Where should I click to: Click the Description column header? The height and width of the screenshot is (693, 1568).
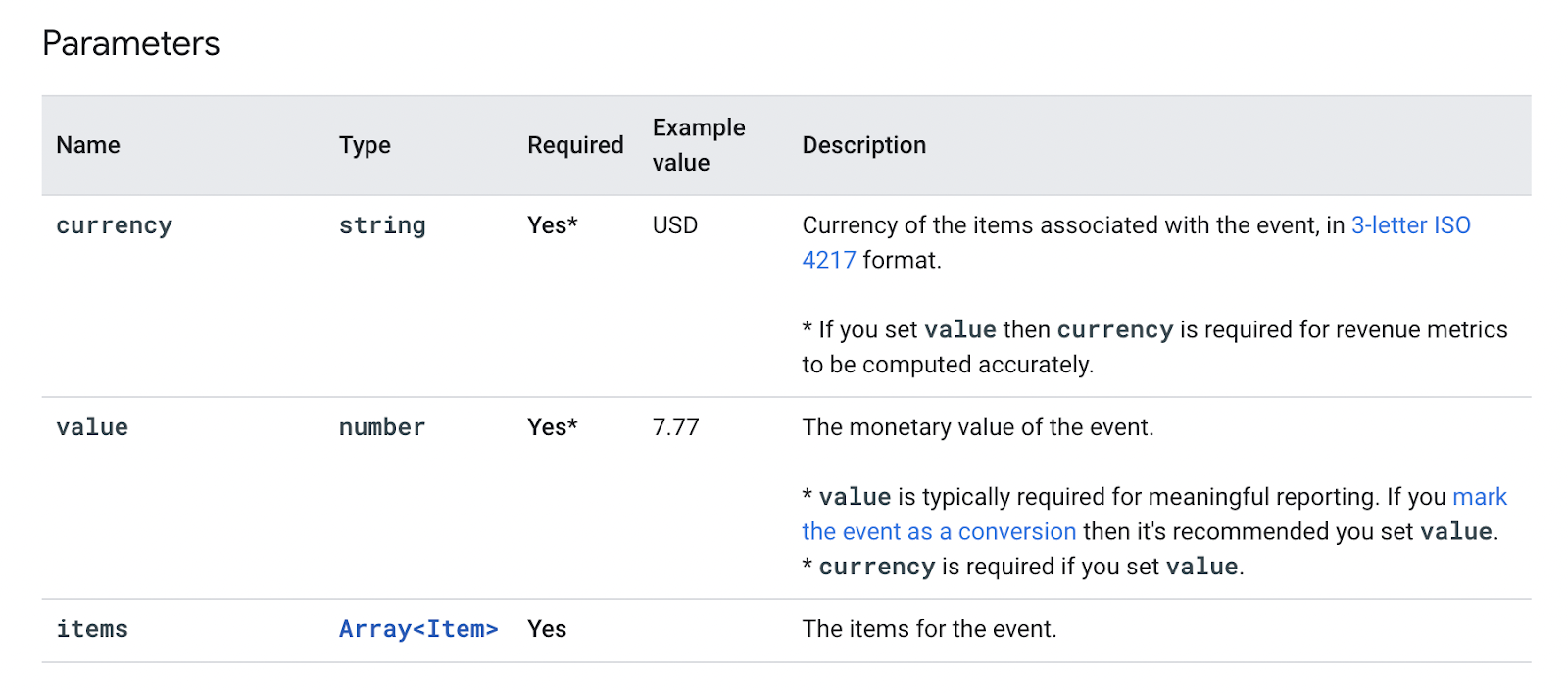[863, 145]
